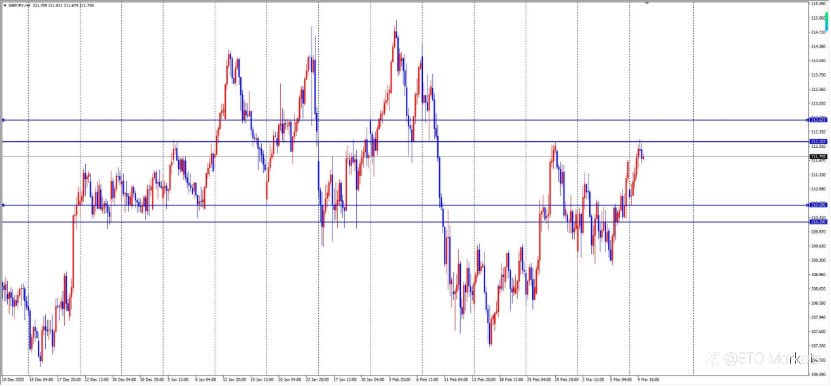The height and width of the screenshot is (387, 831).
Task: Select the second blue horizontal line from top
Action: coord(405,142)
